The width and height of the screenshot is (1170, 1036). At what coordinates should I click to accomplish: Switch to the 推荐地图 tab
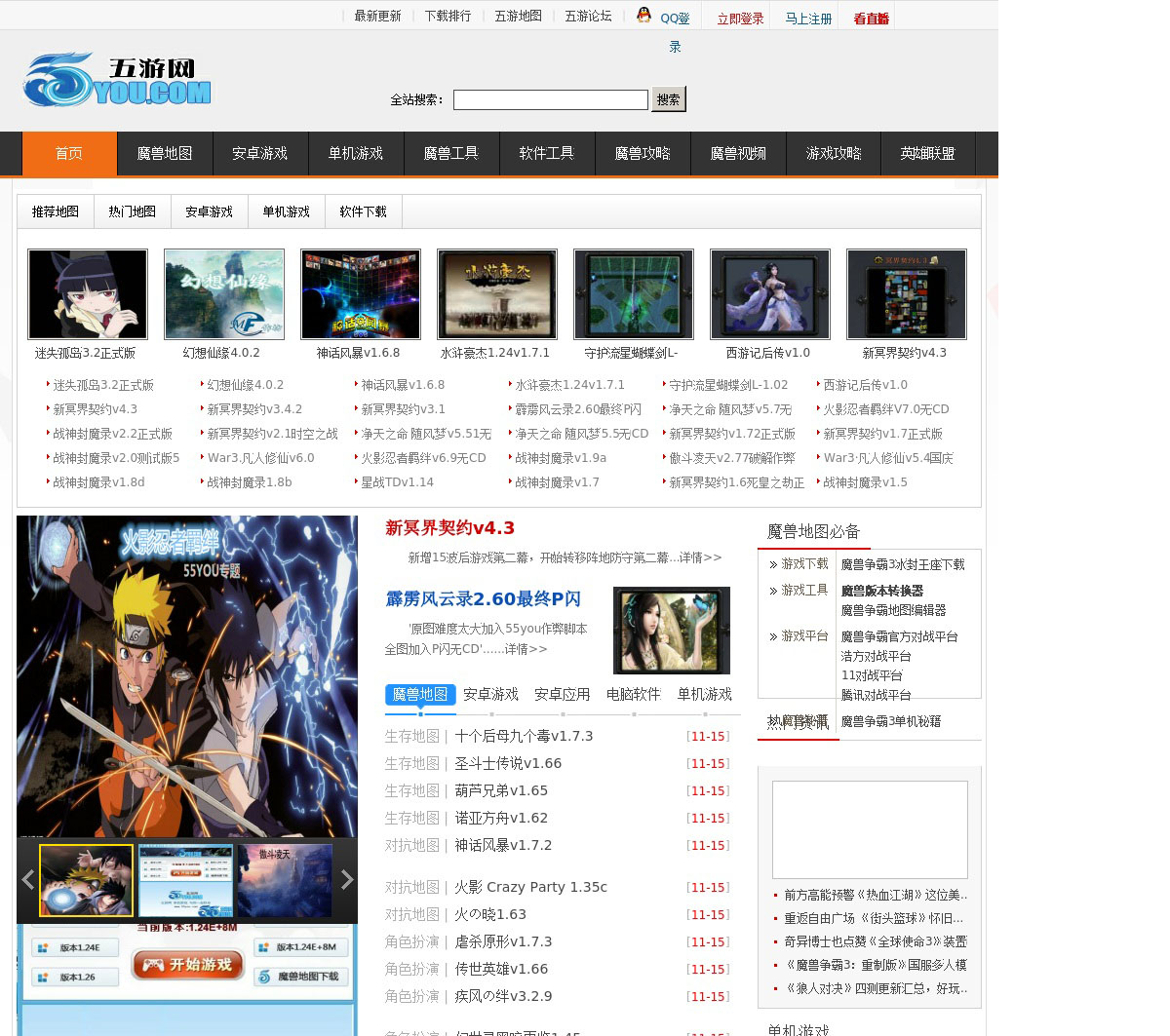56,211
